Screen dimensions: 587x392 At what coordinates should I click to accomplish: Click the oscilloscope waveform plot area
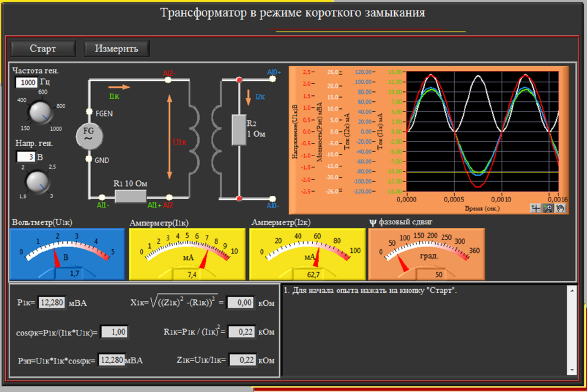click(483, 131)
